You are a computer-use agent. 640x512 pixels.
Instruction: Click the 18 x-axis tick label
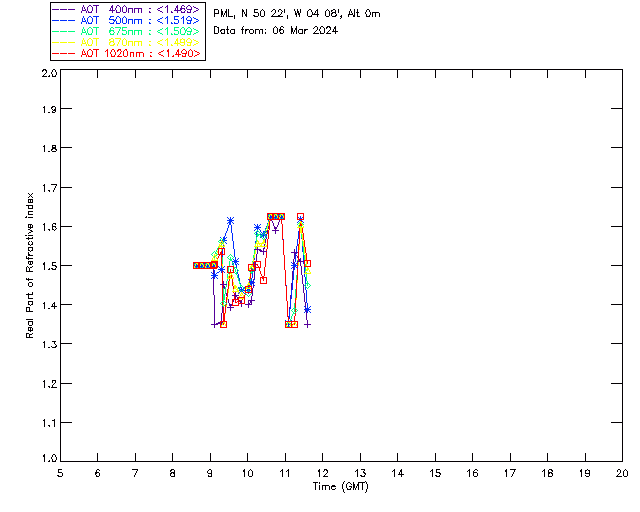(x=547, y=473)
